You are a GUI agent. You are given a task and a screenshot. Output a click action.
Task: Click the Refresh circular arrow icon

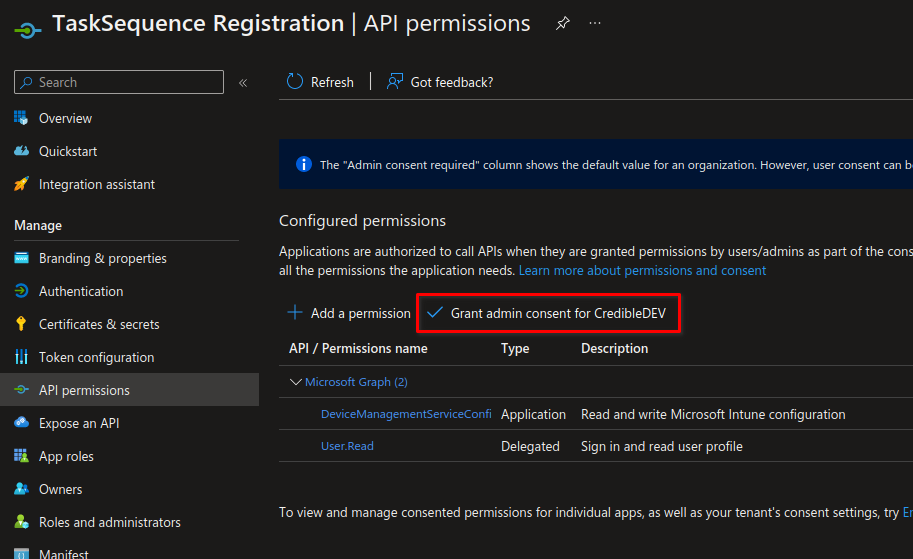tap(295, 82)
